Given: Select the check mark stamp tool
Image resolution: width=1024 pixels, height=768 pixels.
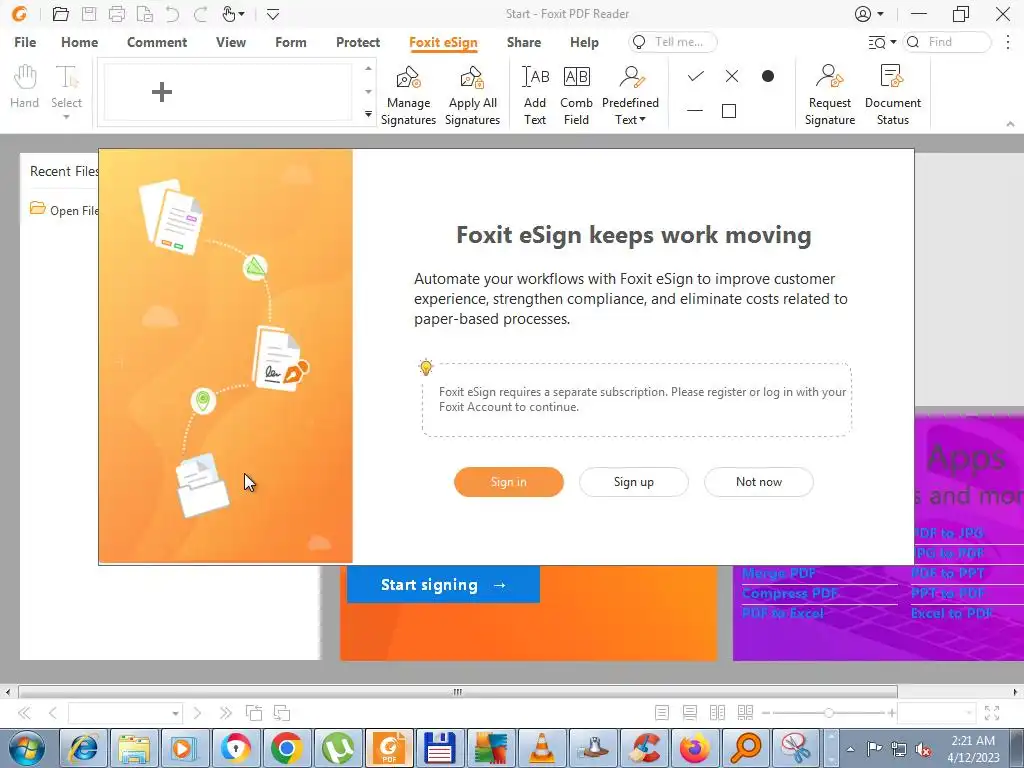Looking at the screenshot, I should coord(696,76).
